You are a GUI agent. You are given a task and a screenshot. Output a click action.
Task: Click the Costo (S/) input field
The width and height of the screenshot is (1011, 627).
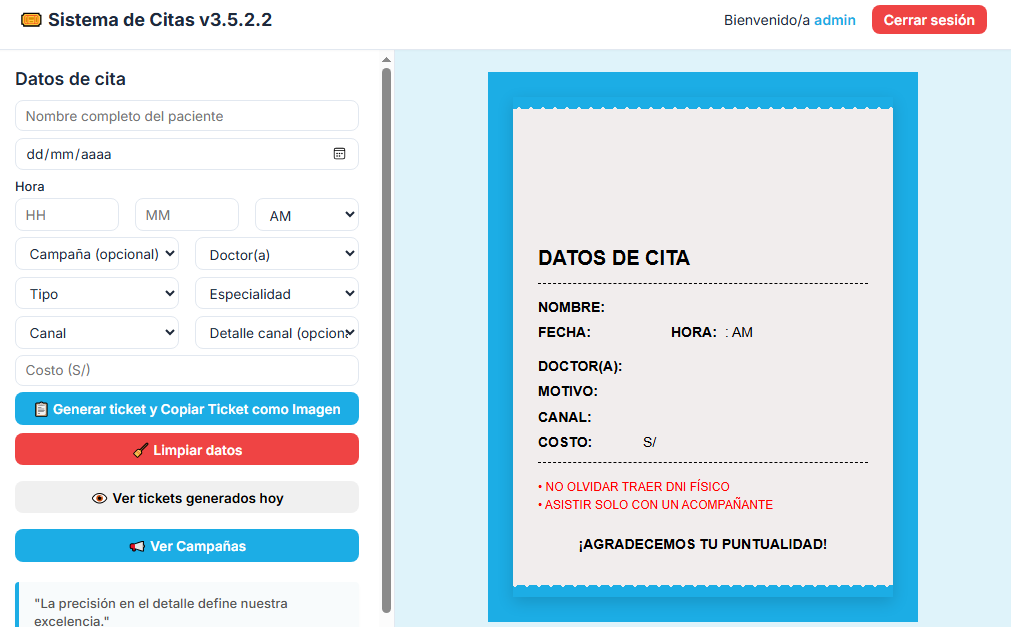[187, 370]
